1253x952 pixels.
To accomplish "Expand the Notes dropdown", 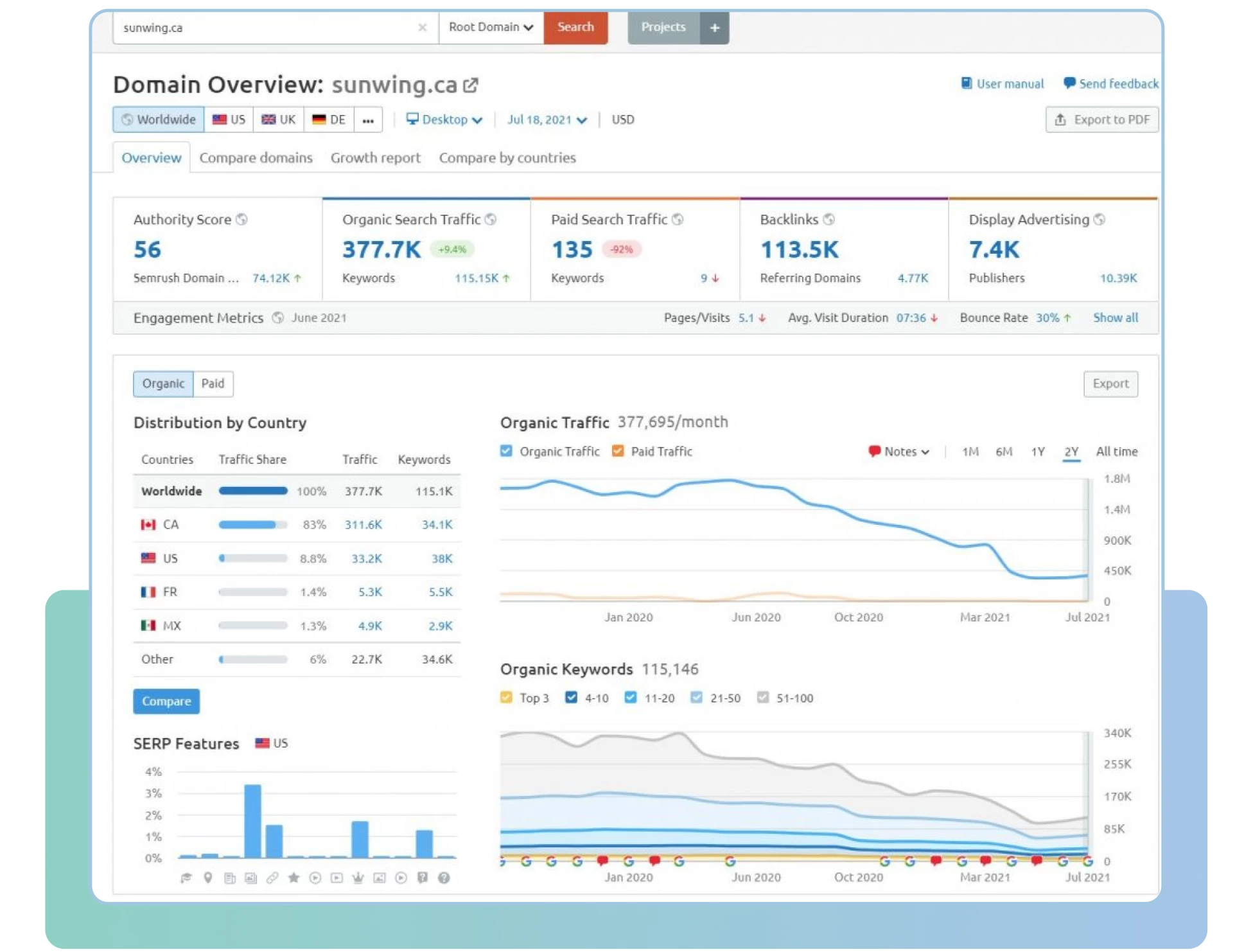I will point(899,451).
